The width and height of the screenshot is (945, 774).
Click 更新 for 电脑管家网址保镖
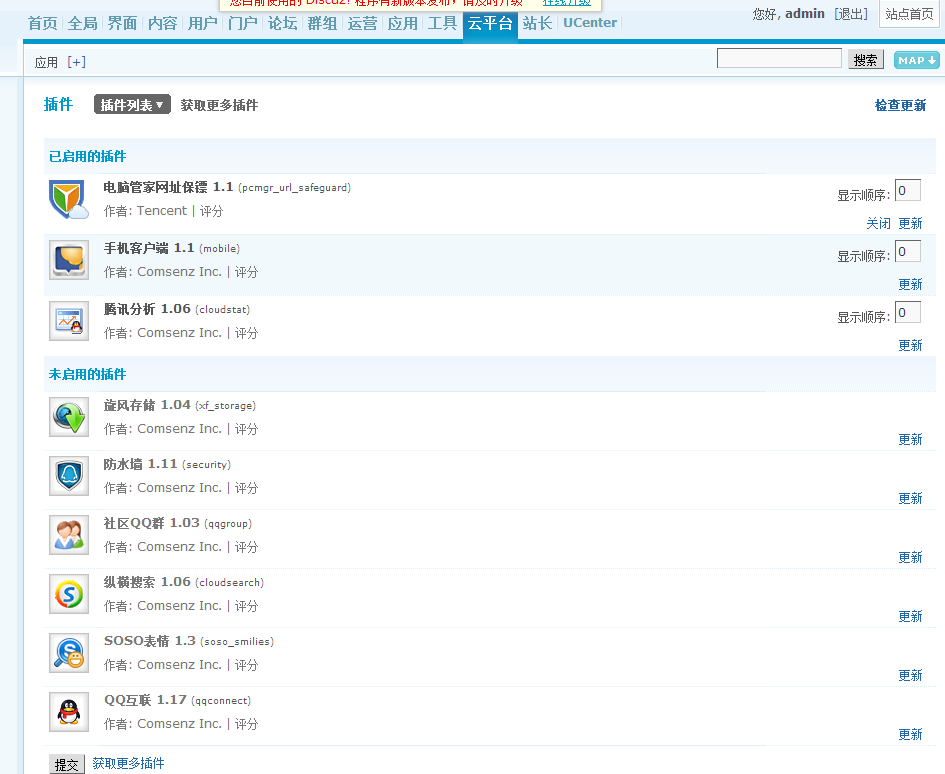910,223
